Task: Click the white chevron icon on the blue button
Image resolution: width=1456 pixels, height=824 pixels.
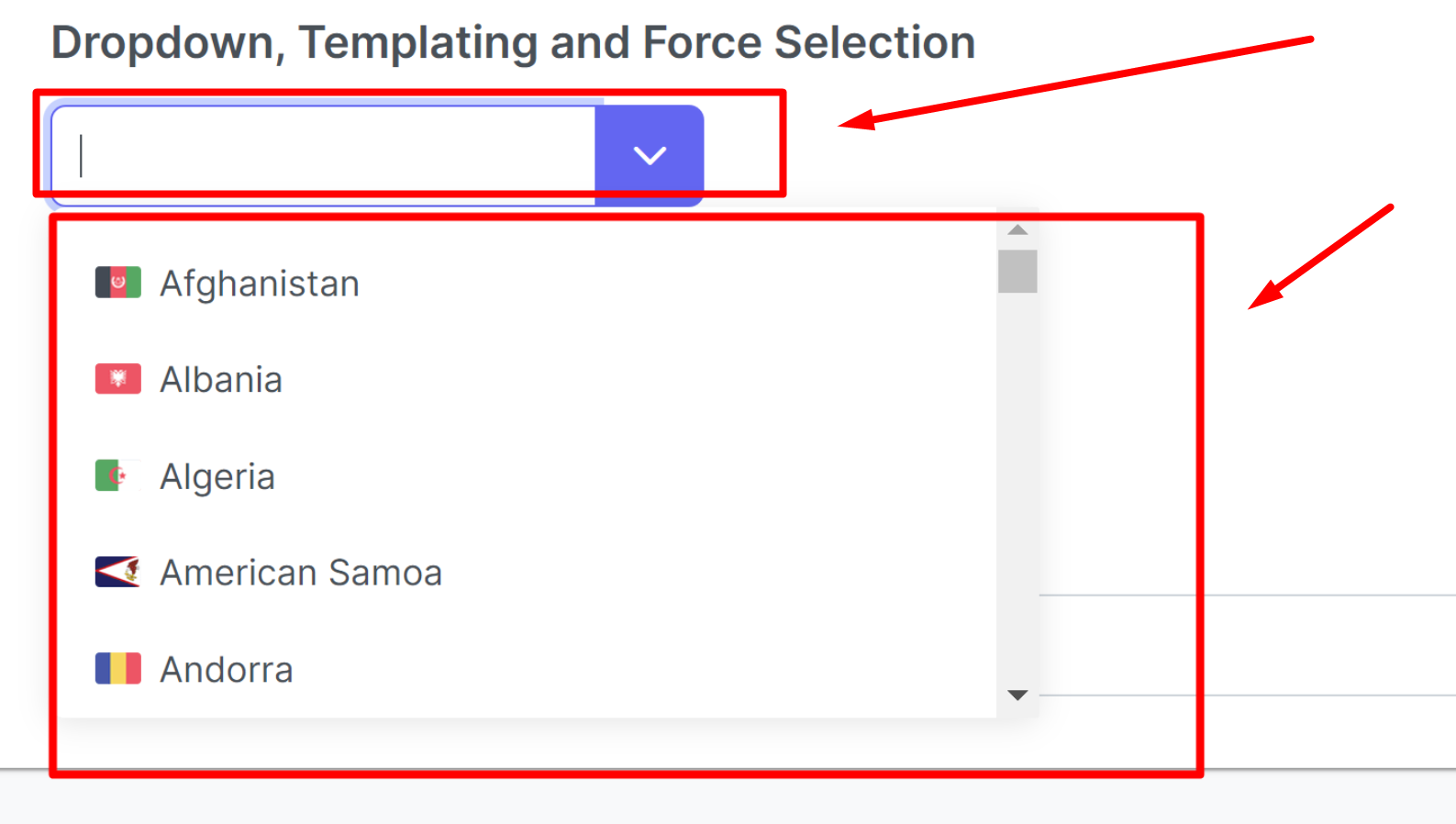Action: click(x=649, y=154)
